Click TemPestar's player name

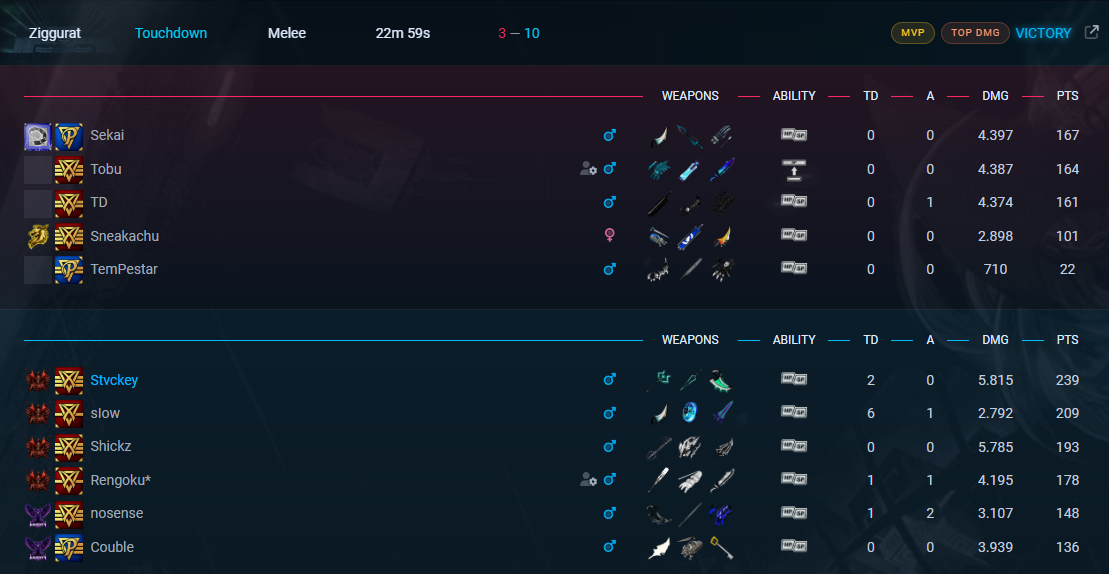[124, 269]
